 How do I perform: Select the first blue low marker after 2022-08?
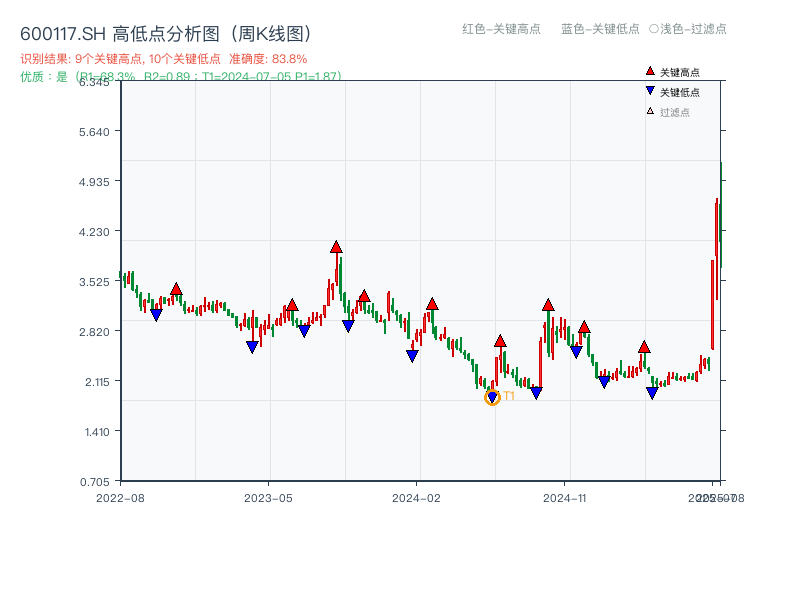pyautogui.click(x=156, y=315)
